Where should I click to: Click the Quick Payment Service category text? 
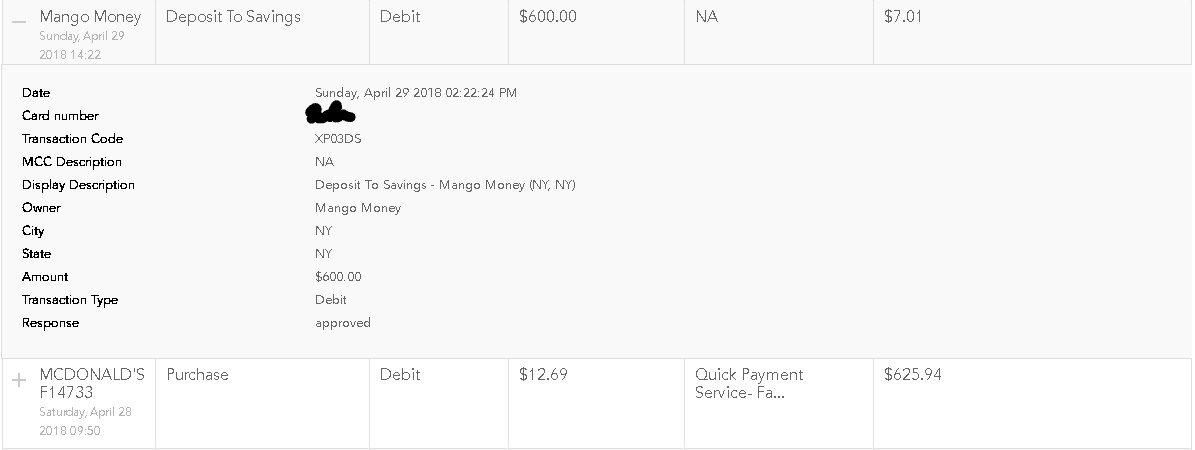coord(749,384)
